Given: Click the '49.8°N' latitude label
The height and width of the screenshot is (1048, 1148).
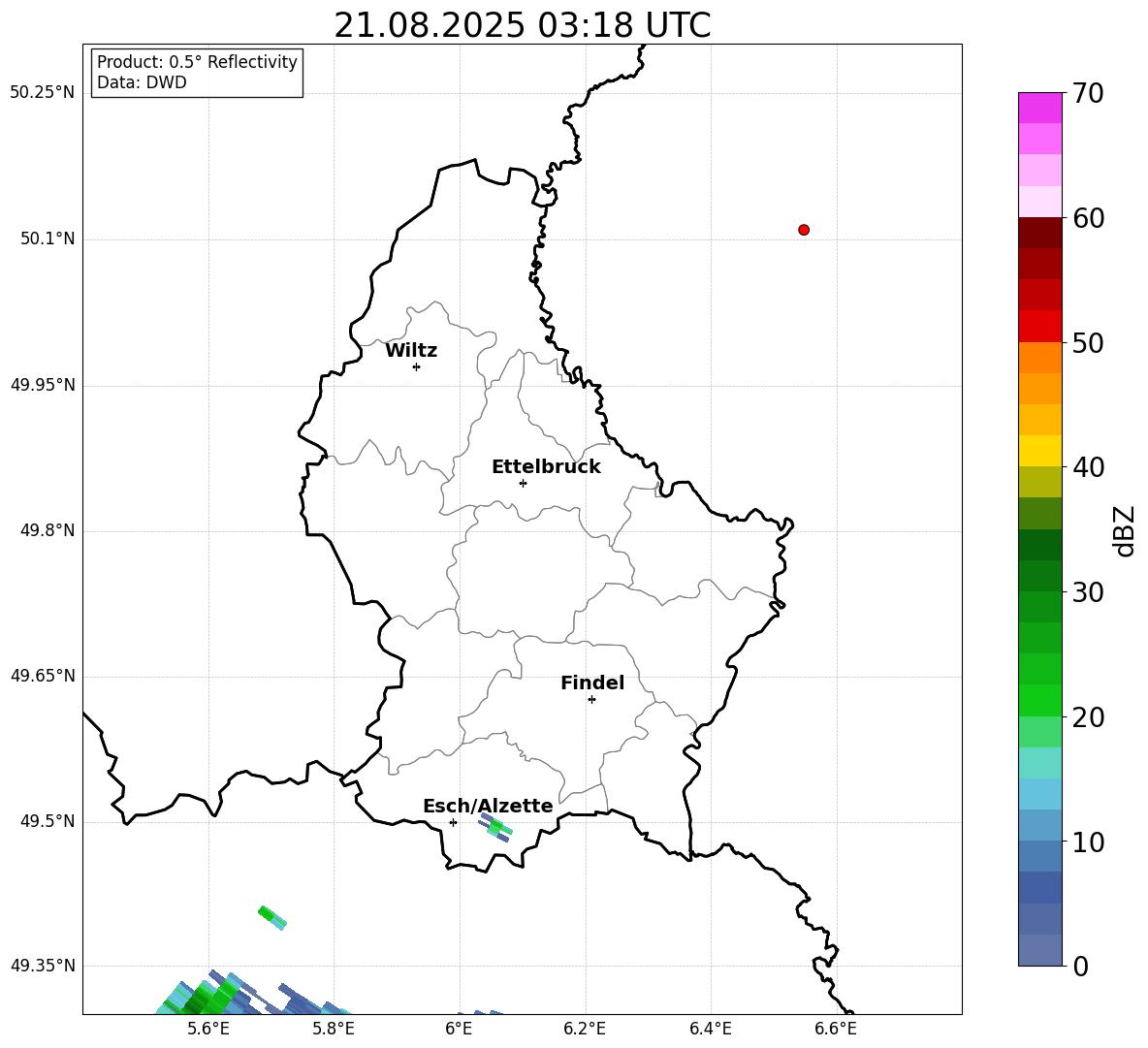Looking at the screenshot, I should [x=48, y=530].
